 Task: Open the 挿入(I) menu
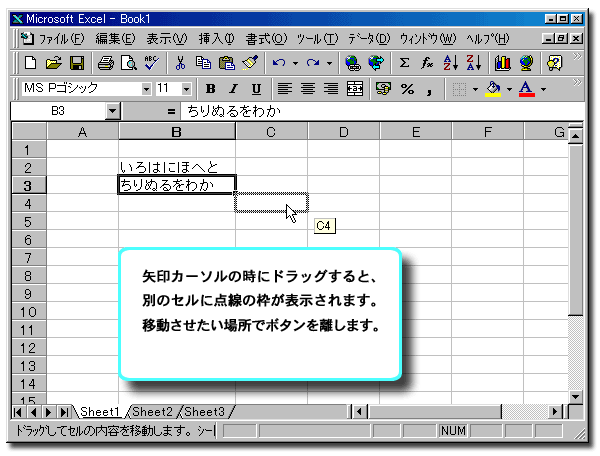tap(216, 39)
